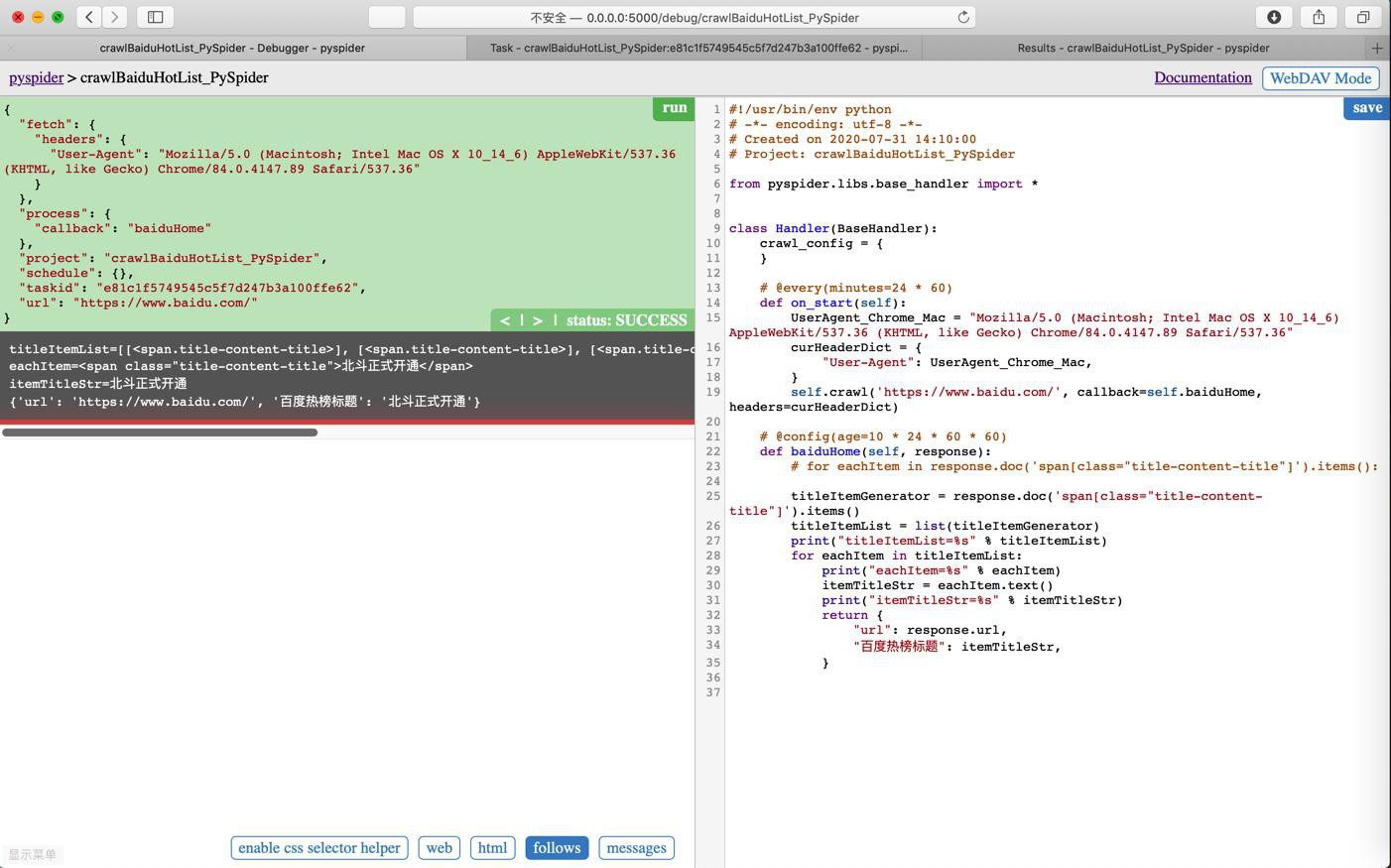Click the for eachItem in titleItemList line
This screenshot has width=1391, height=868.
coord(906,556)
